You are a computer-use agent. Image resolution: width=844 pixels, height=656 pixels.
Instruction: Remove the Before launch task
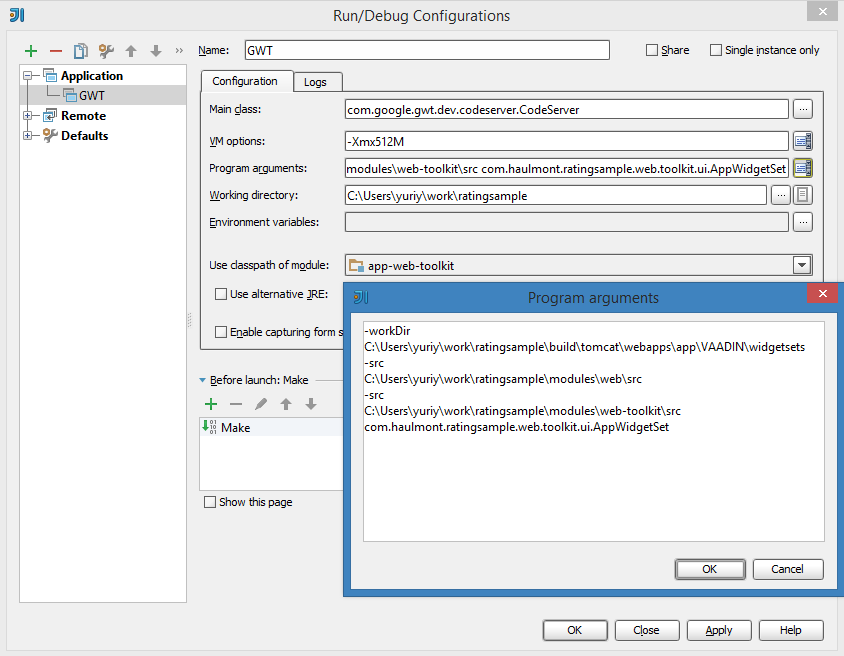point(236,404)
